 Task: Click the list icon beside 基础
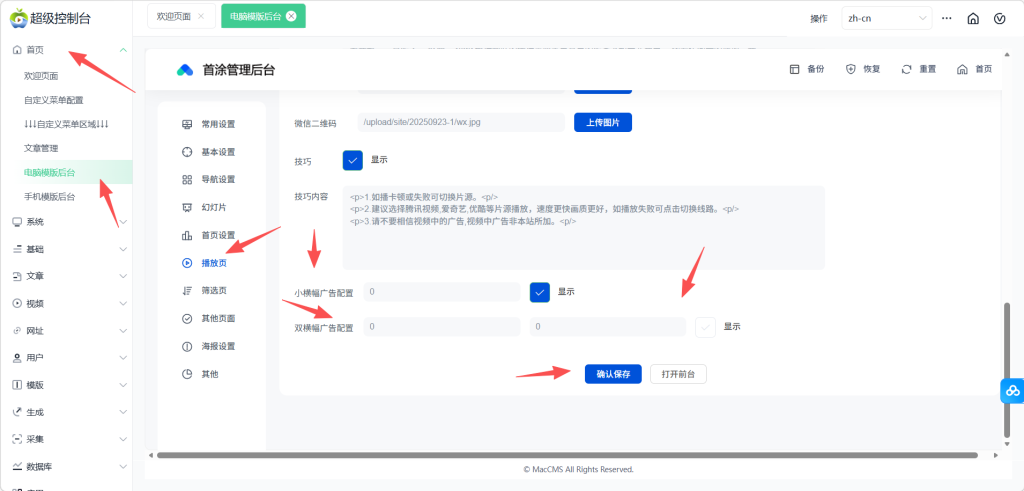pos(18,249)
